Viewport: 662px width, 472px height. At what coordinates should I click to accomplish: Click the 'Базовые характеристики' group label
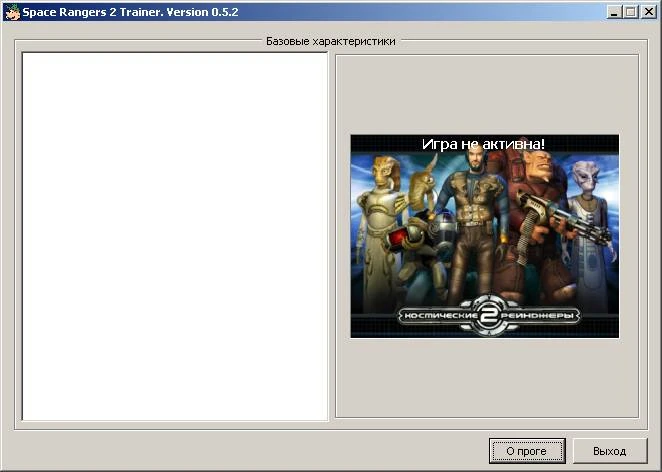(331, 41)
